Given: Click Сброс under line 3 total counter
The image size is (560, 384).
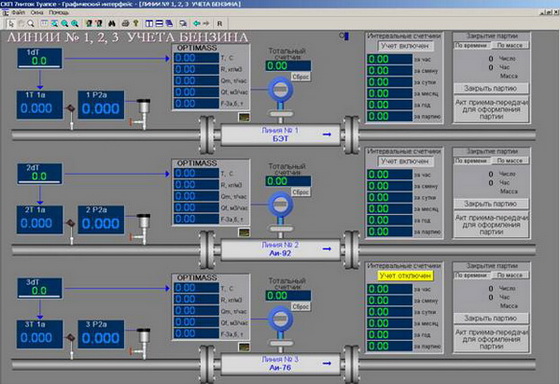Looking at the screenshot, I should 300,307.
